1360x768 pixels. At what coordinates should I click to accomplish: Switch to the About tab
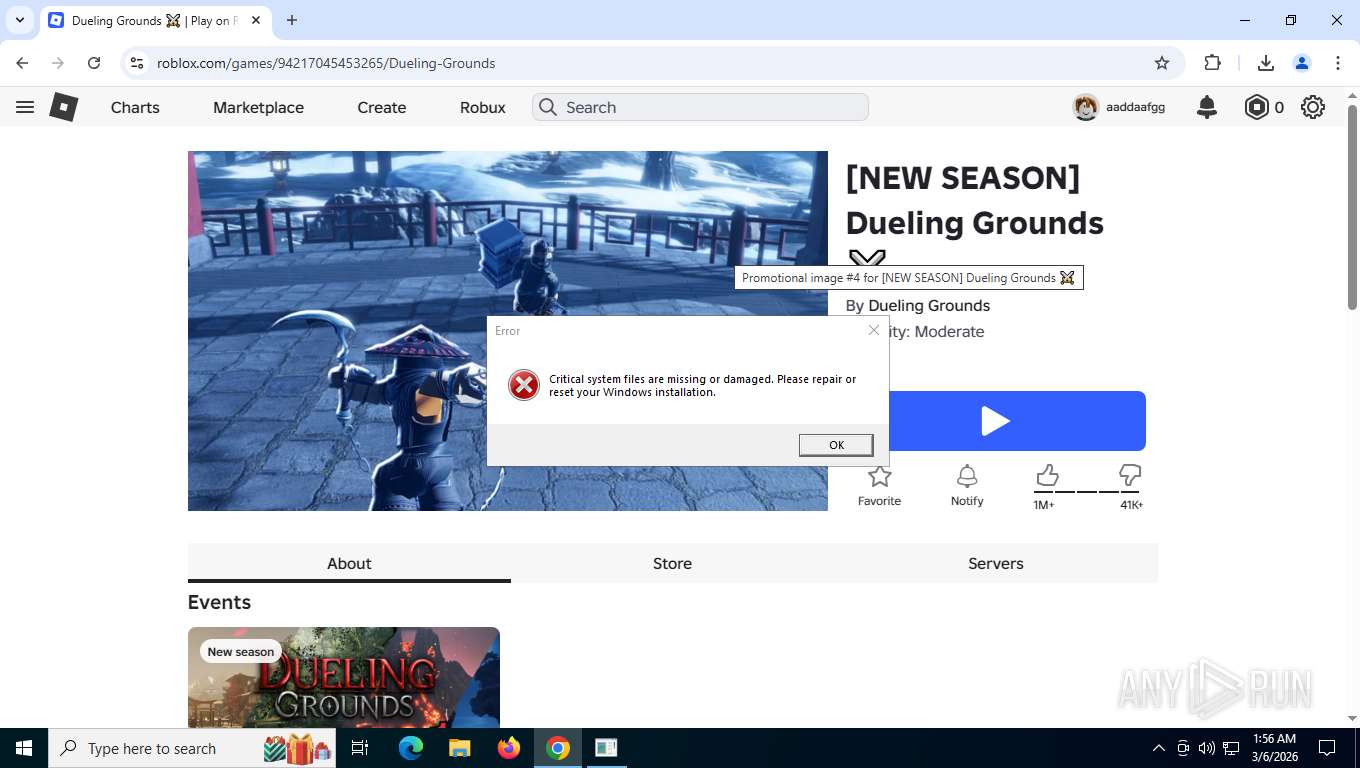[x=349, y=563]
